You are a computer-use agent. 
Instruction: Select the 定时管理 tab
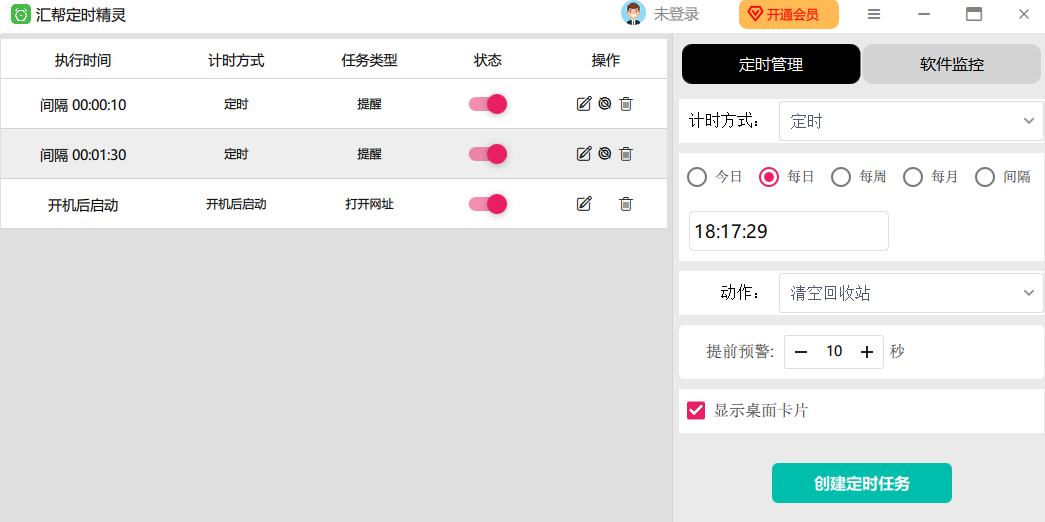[770, 64]
